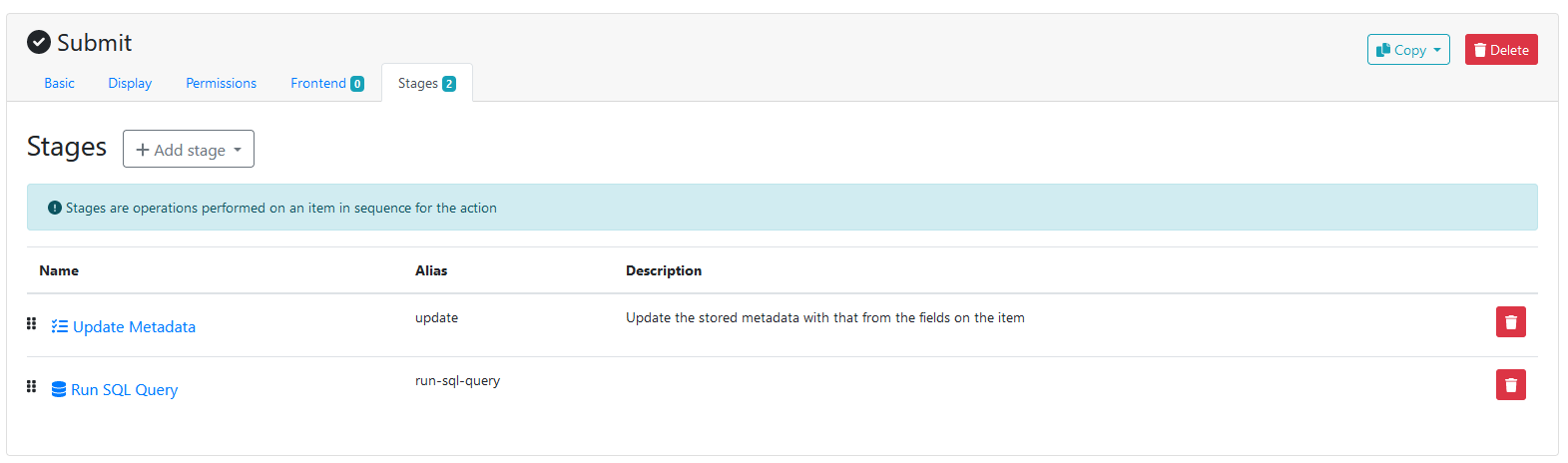Click the trash icon for Update Metadata

[1510, 322]
